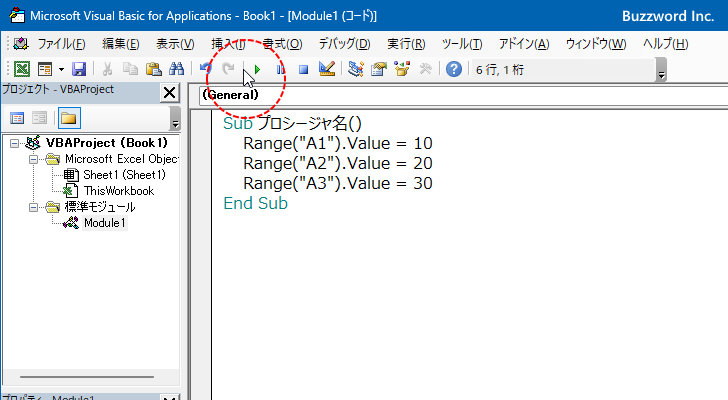
Task: Click the 6 行, 1 桁 cursor position field
Action: (563, 70)
